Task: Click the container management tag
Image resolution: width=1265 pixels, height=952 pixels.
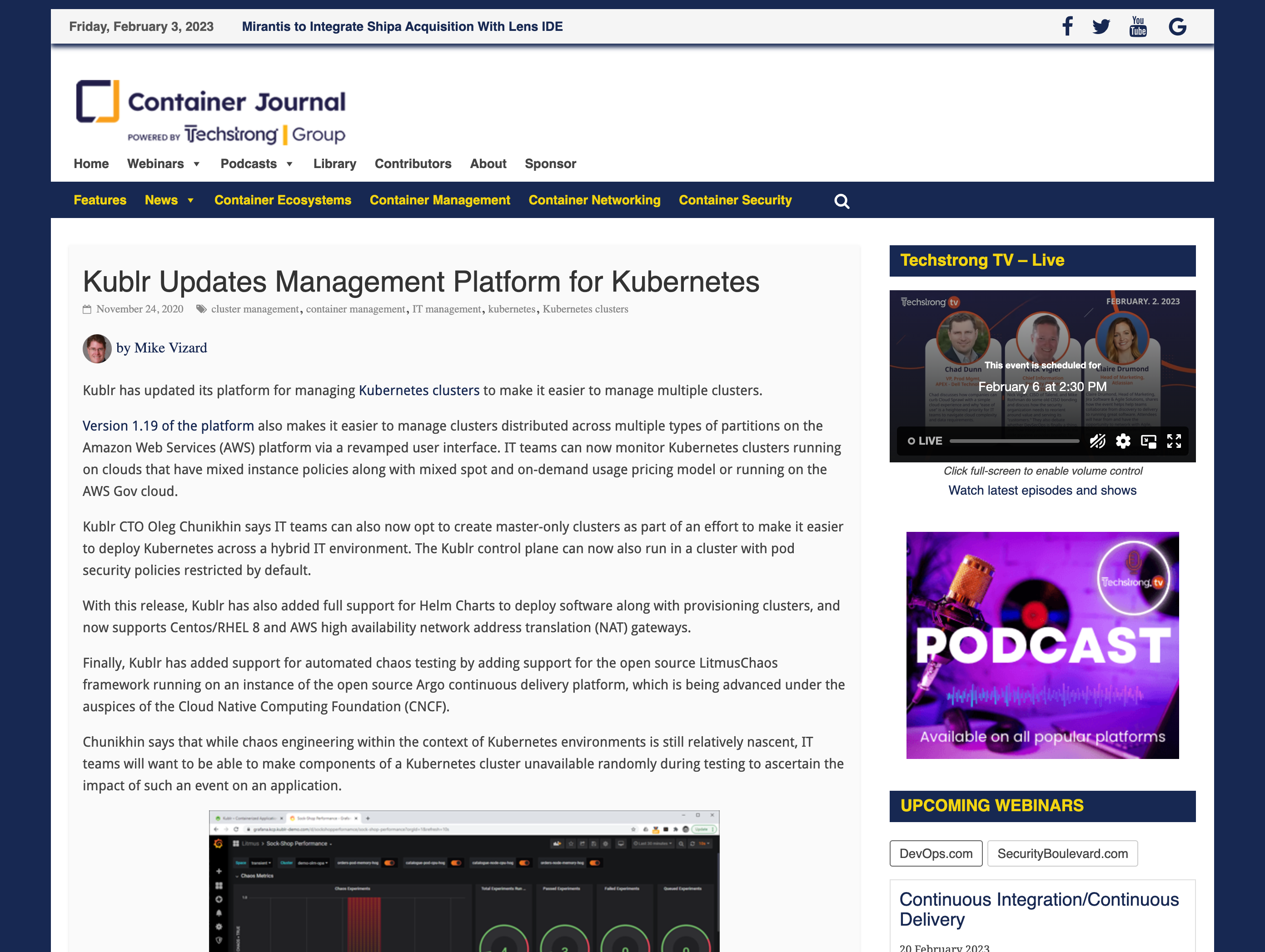Action: click(x=356, y=309)
